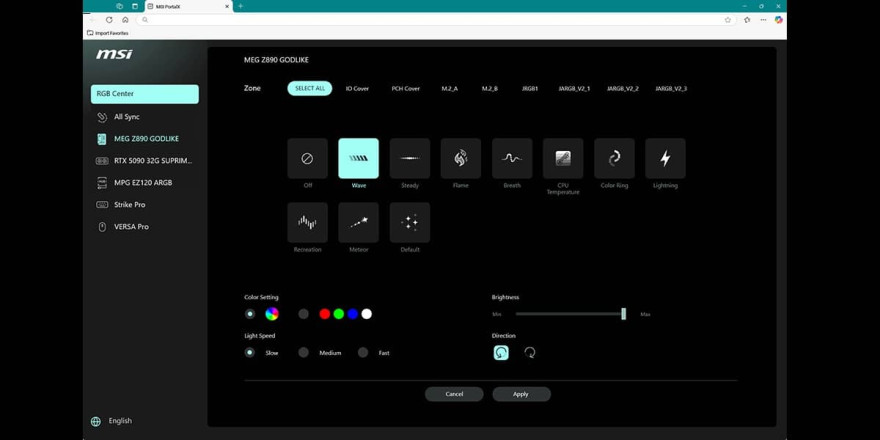Screen dimensions: 880x440
Task: Click the English language globe icon
Action: coord(96,421)
